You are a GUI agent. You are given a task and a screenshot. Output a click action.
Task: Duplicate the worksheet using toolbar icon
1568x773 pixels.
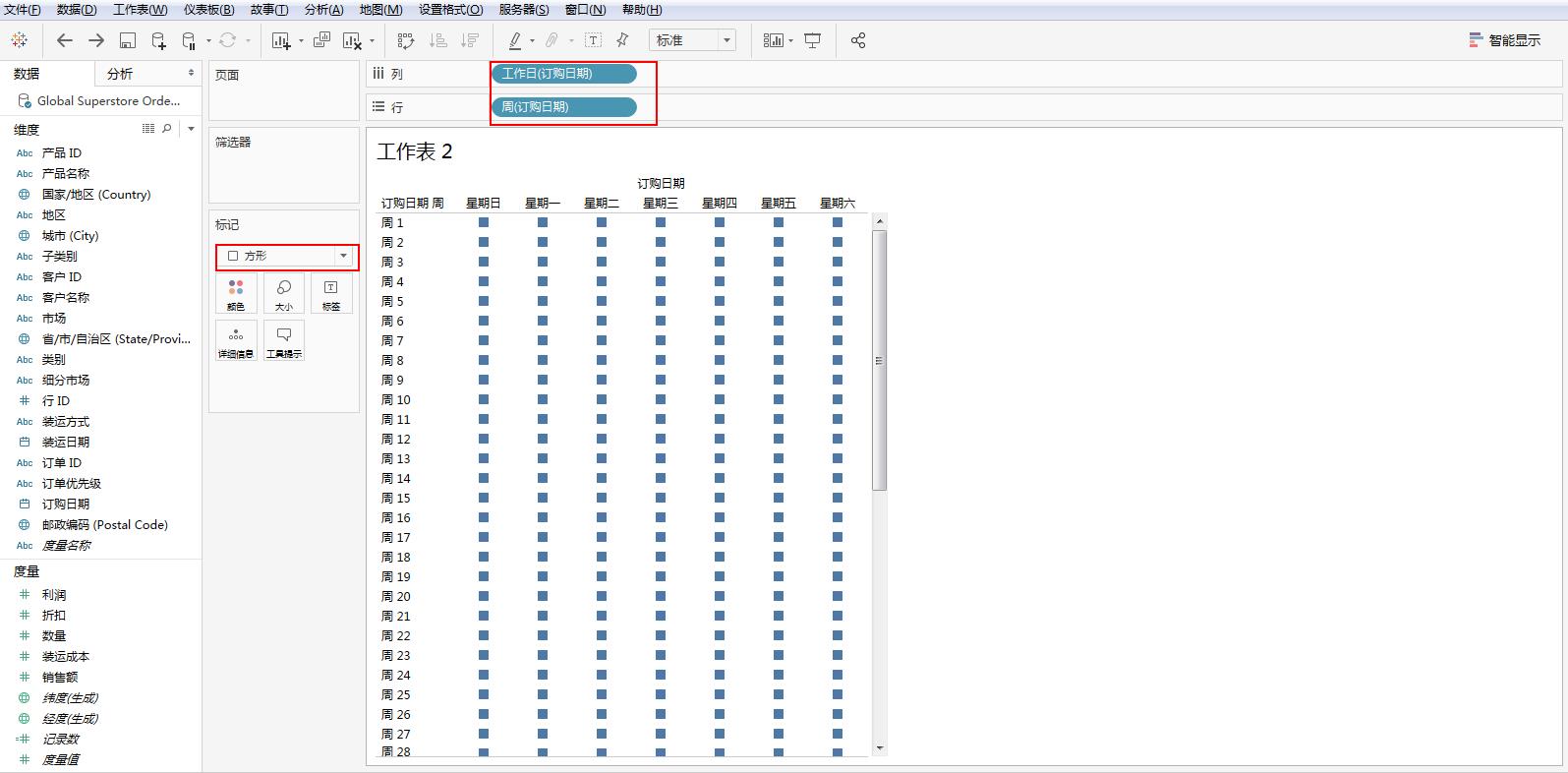point(321,40)
